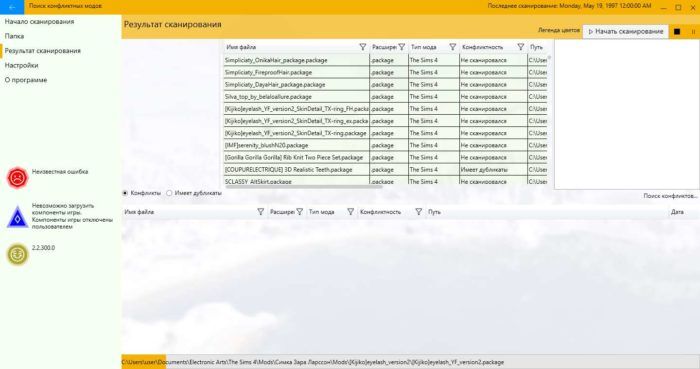
Task: Maximize the window
Action: point(678,7)
